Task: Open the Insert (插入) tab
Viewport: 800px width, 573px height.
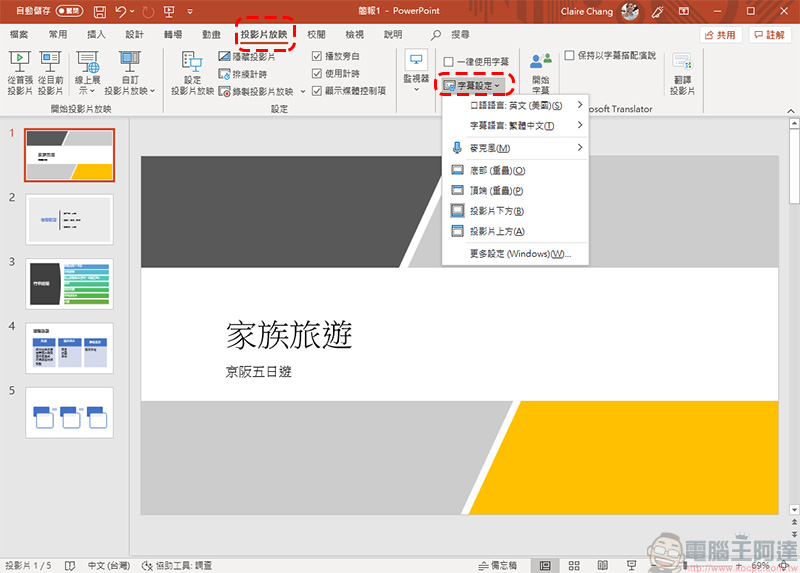Action: pyautogui.click(x=96, y=35)
